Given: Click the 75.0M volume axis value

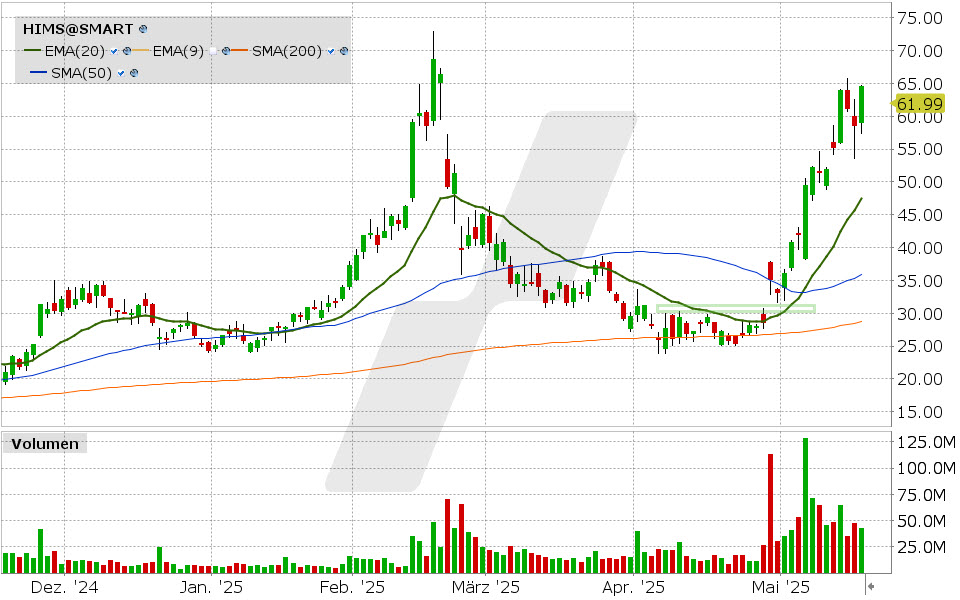Looking at the screenshot, I should [921, 495].
